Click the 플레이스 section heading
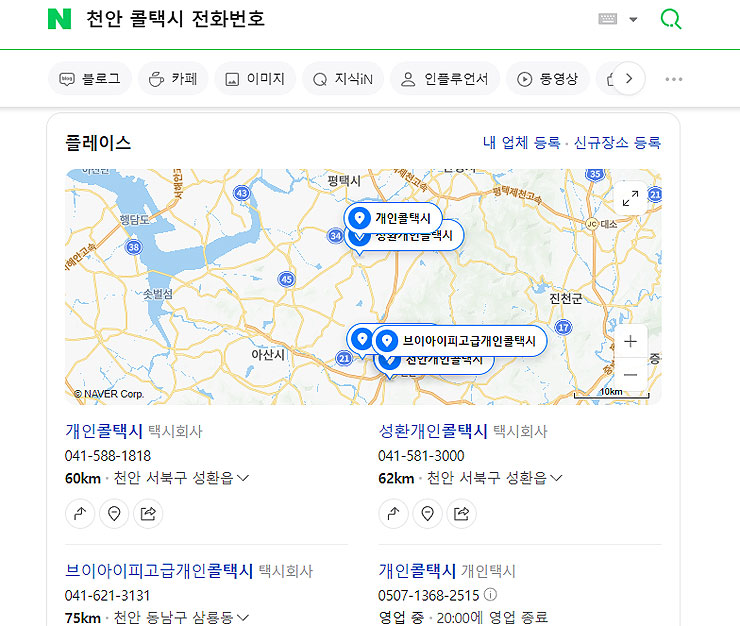This screenshot has width=740, height=626. pyautogui.click(x=98, y=143)
